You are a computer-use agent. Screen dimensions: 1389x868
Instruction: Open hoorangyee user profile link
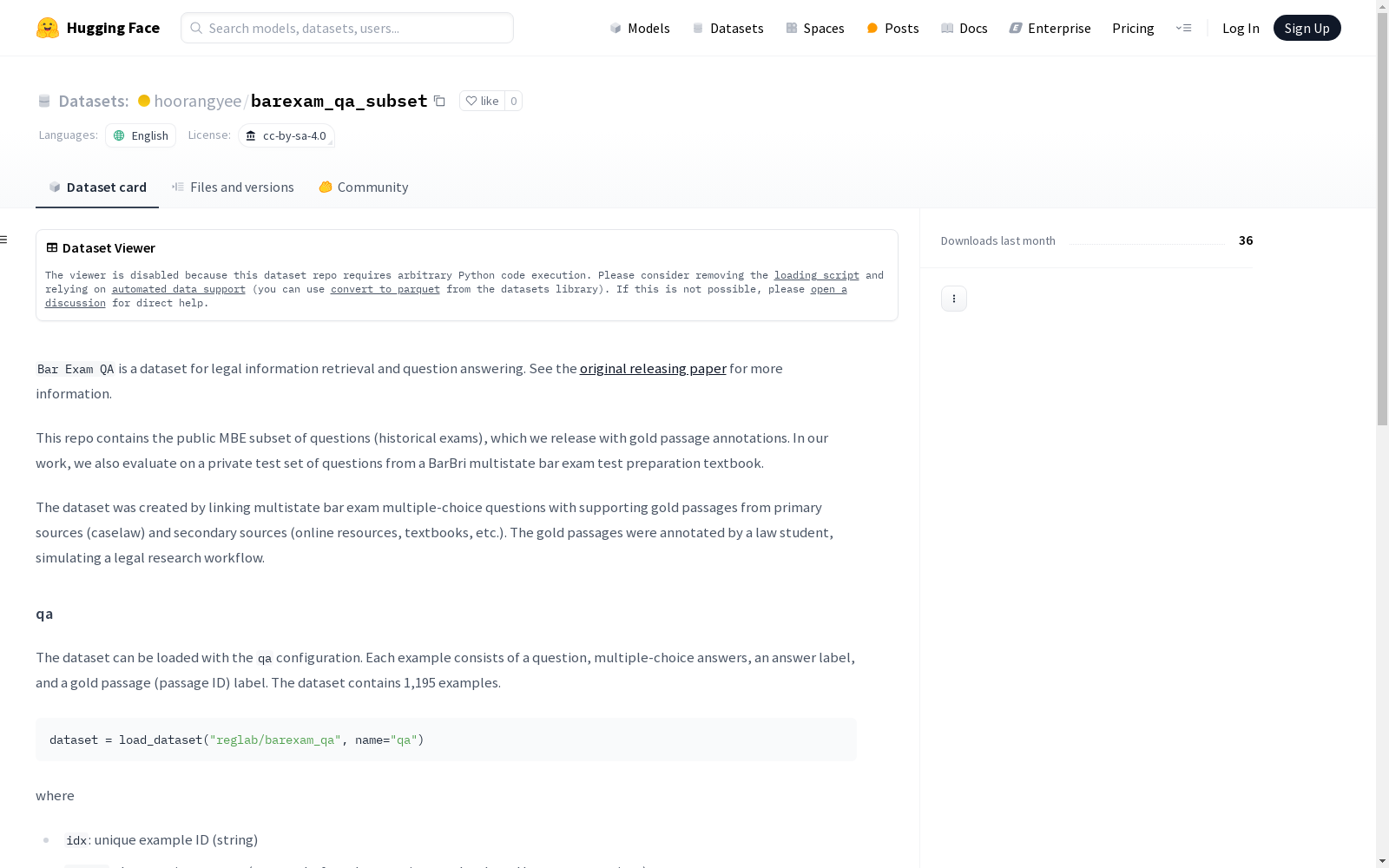pos(198,101)
